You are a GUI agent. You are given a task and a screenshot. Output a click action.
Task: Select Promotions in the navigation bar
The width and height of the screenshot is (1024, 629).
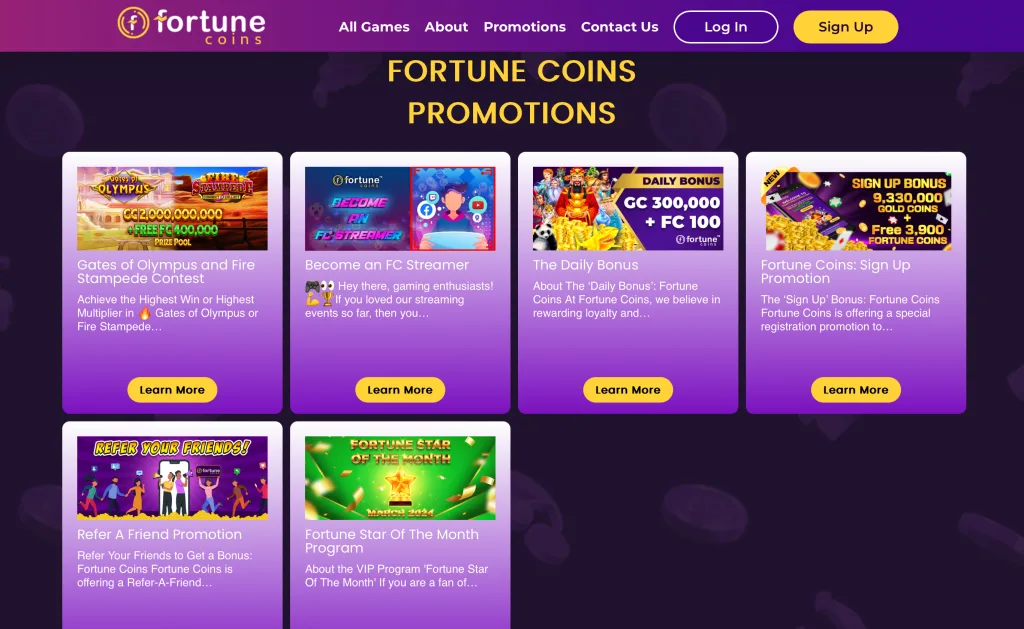click(x=524, y=27)
